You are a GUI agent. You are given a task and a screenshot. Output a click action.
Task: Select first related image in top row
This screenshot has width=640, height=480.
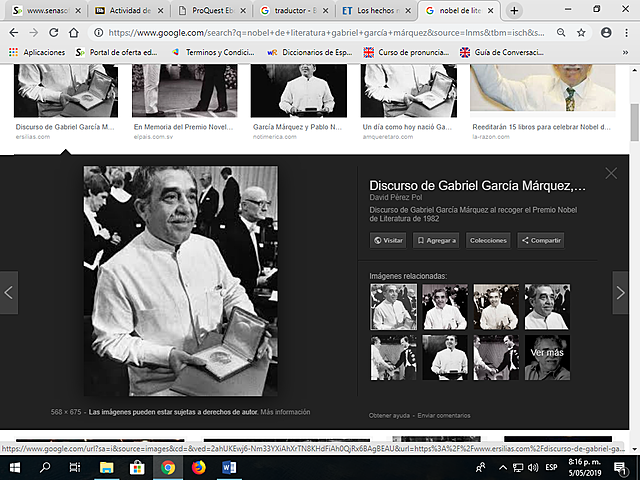pos(393,307)
